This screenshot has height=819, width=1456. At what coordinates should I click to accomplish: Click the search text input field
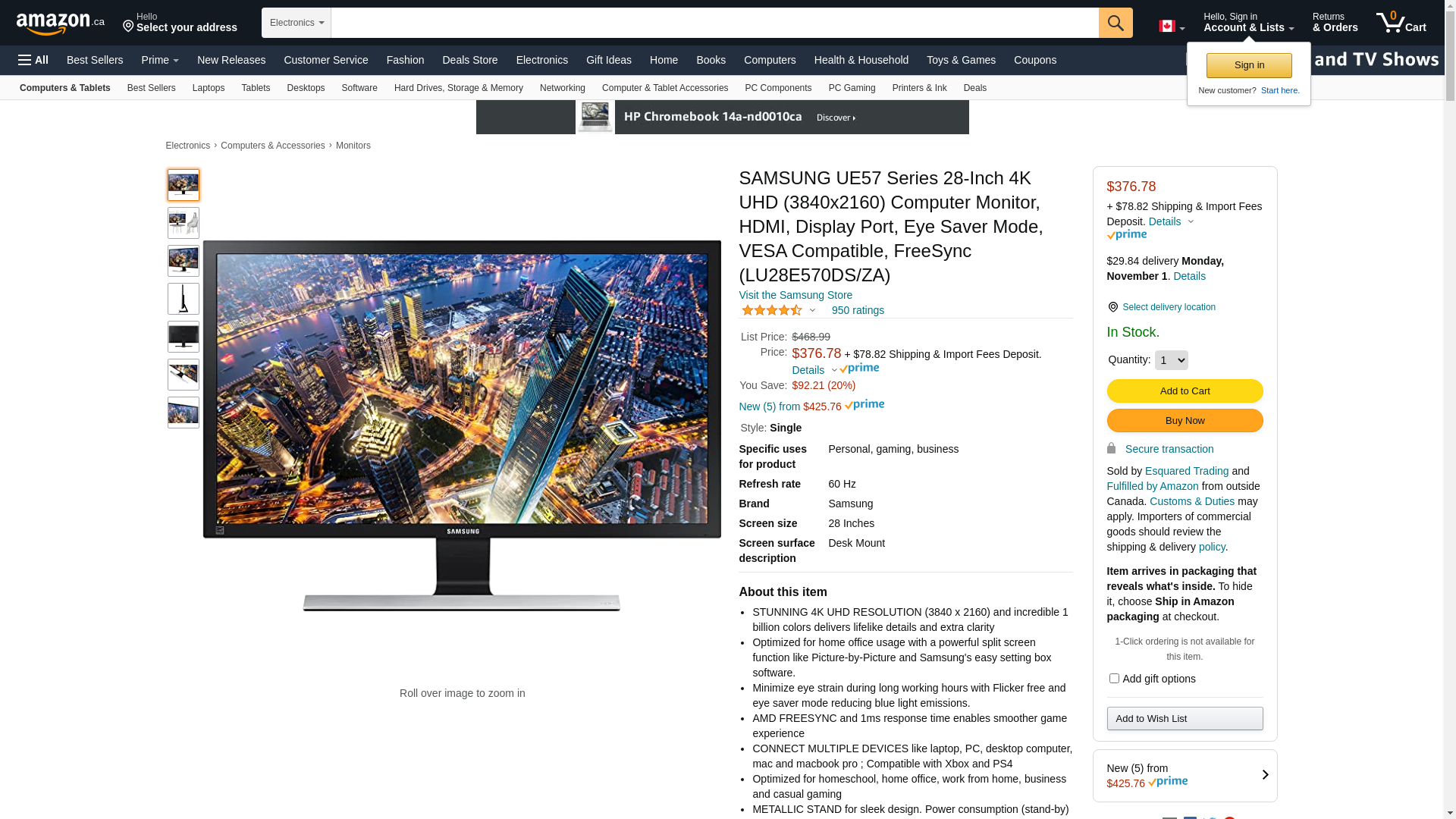point(714,23)
